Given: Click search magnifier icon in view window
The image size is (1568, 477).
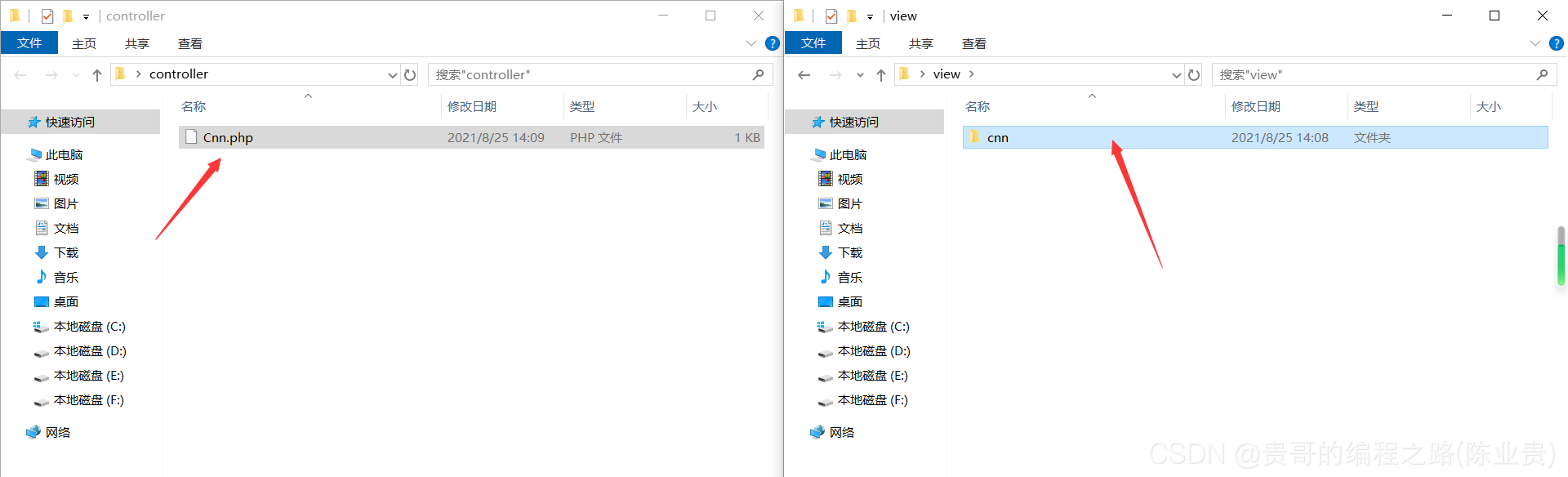Looking at the screenshot, I should [x=1542, y=75].
